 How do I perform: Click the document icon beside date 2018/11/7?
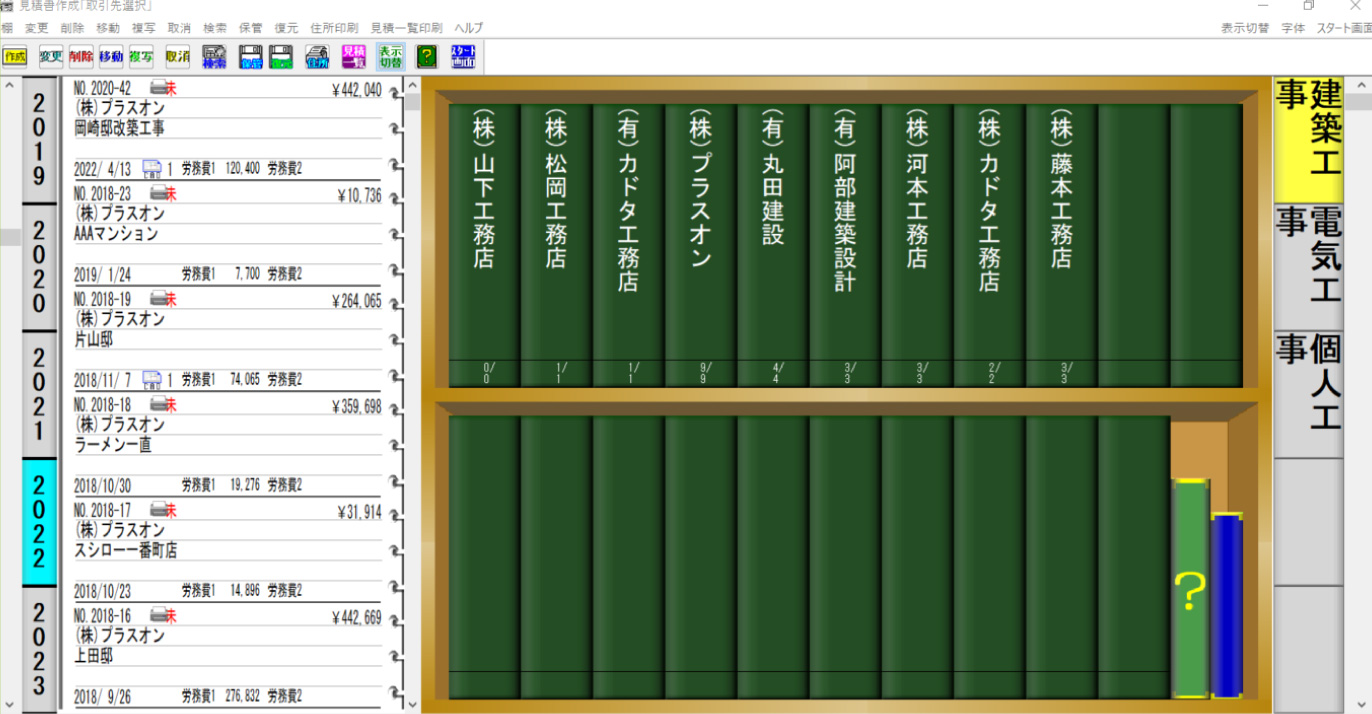coord(152,379)
